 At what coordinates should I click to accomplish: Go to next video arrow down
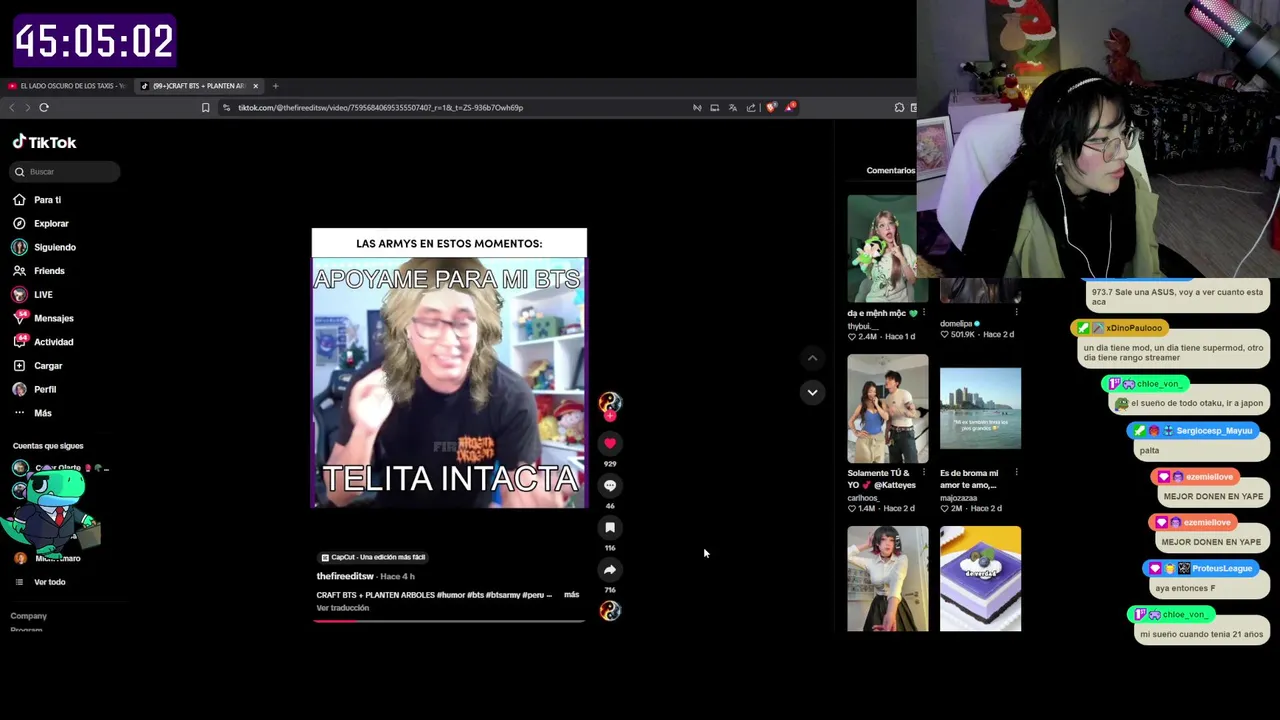(812, 392)
